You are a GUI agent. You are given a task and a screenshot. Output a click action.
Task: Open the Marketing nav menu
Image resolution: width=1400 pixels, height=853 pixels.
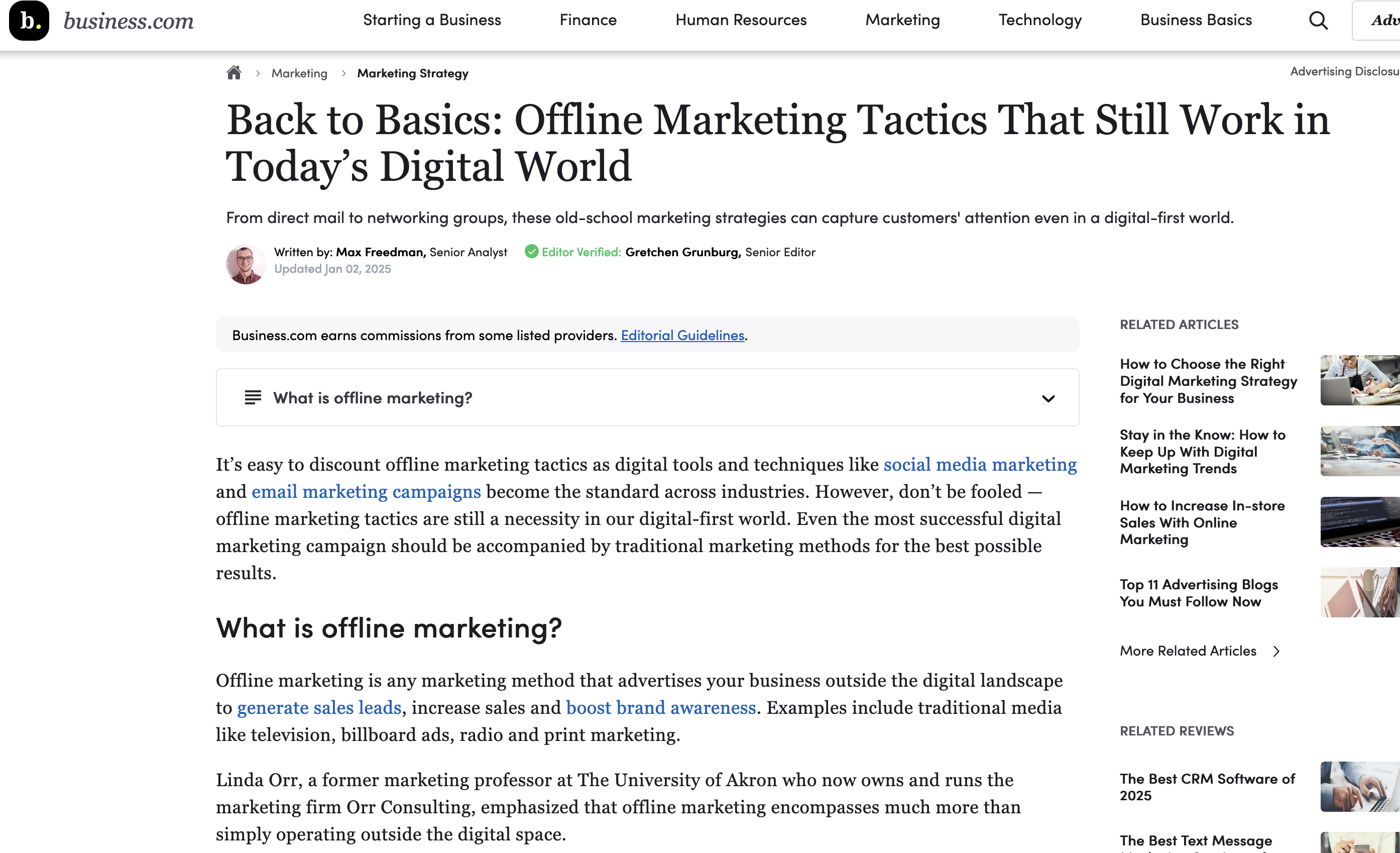coord(902,20)
